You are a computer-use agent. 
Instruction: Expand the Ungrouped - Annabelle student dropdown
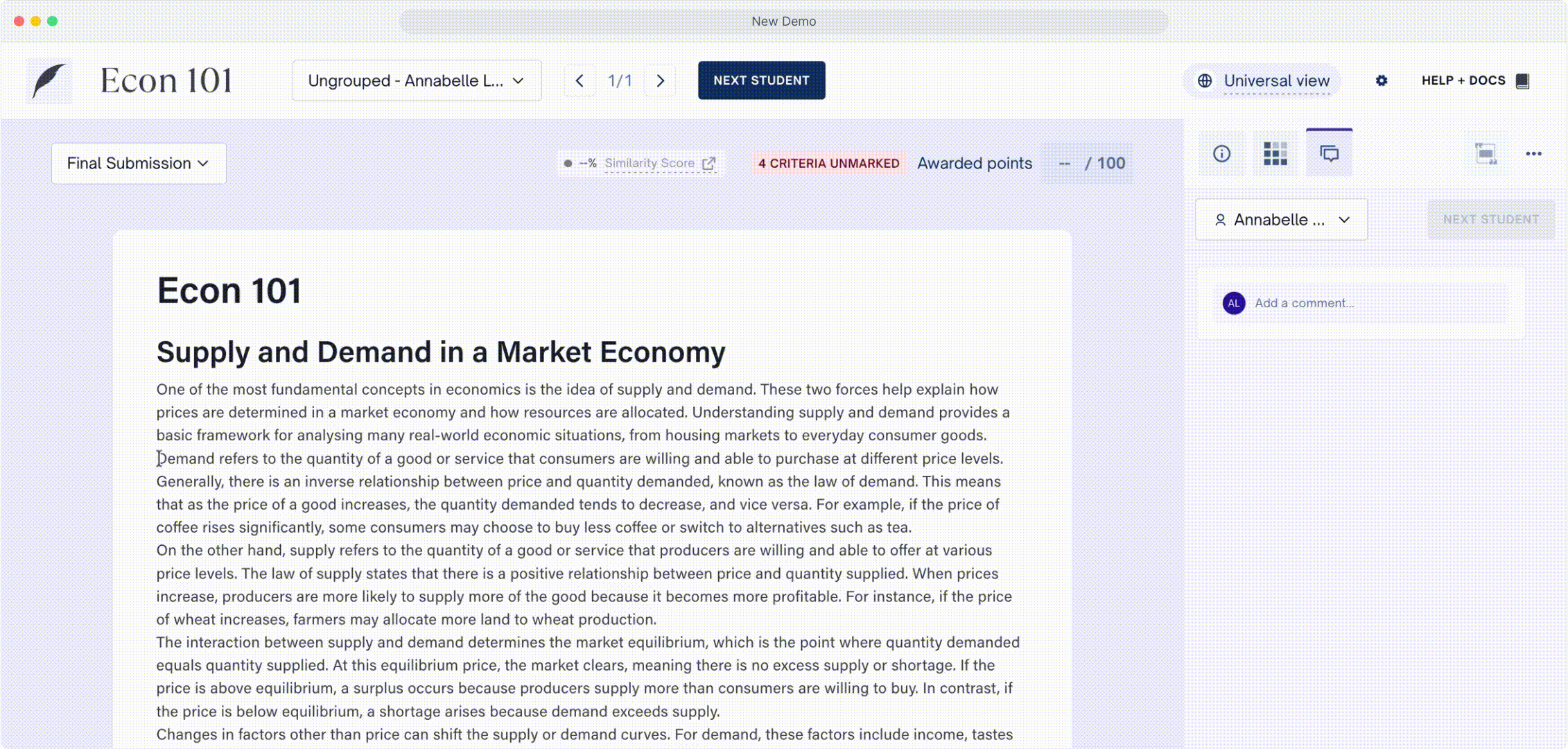pyautogui.click(x=417, y=80)
